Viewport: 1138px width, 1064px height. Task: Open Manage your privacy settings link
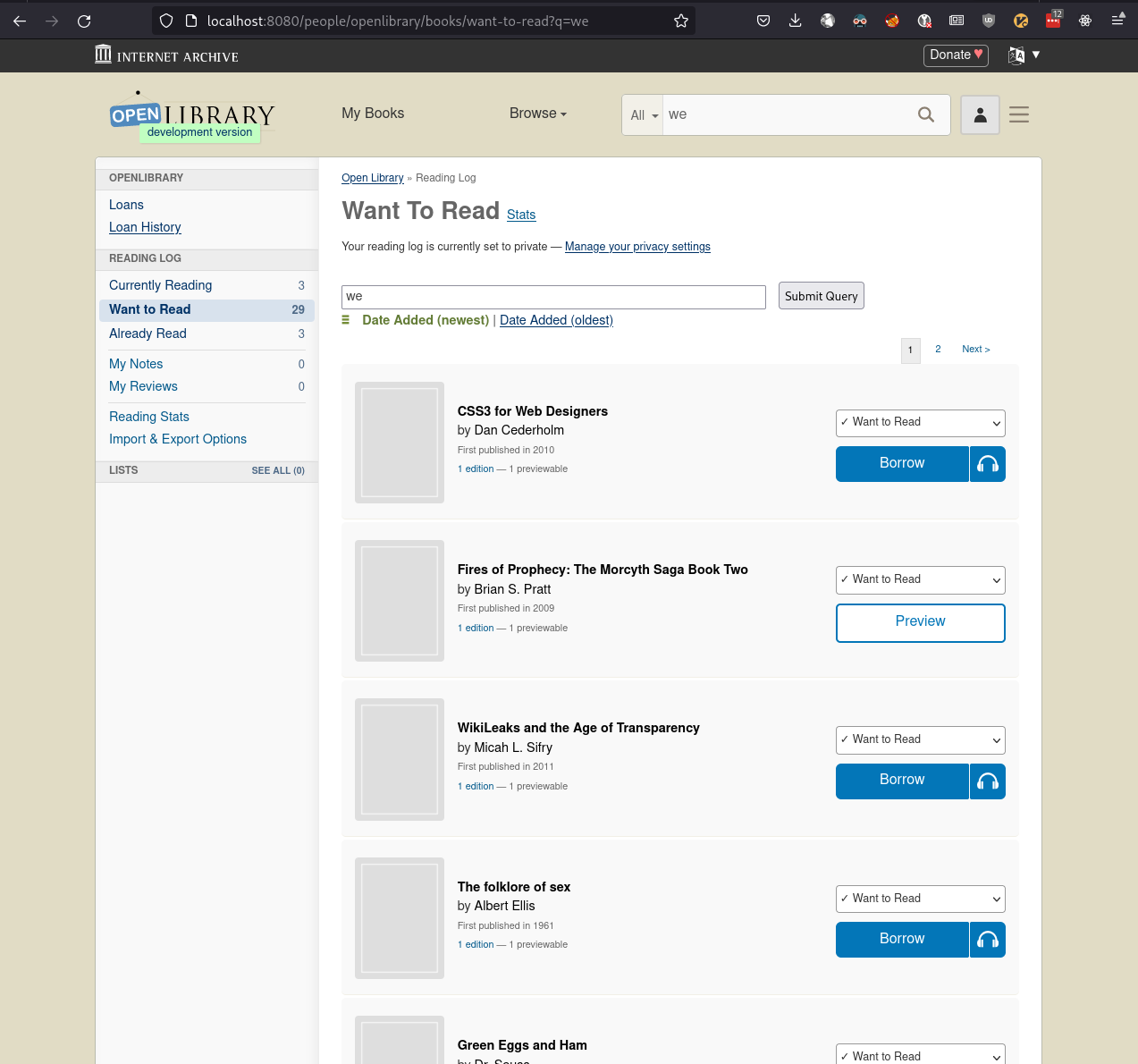(x=637, y=247)
